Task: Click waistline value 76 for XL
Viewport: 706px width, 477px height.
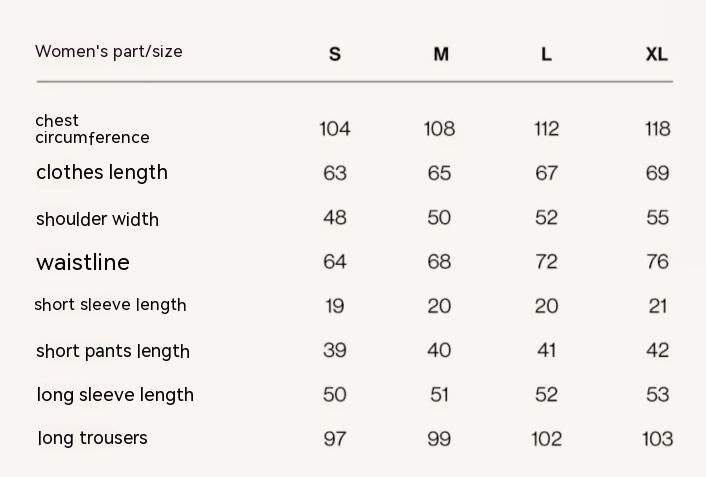Action: pyautogui.click(x=657, y=262)
